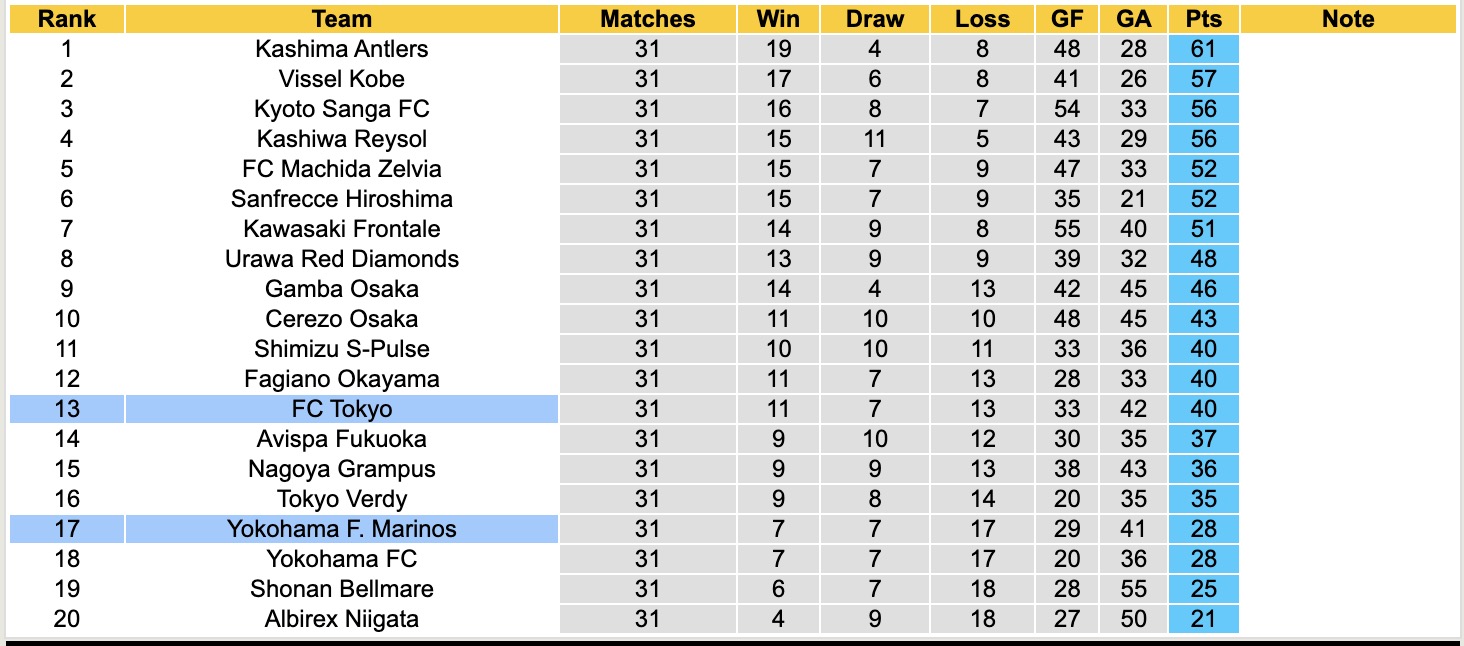Image resolution: width=1464 pixels, height=646 pixels.
Task: Click the Kashima Antlers team name
Action: [x=341, y=49]
